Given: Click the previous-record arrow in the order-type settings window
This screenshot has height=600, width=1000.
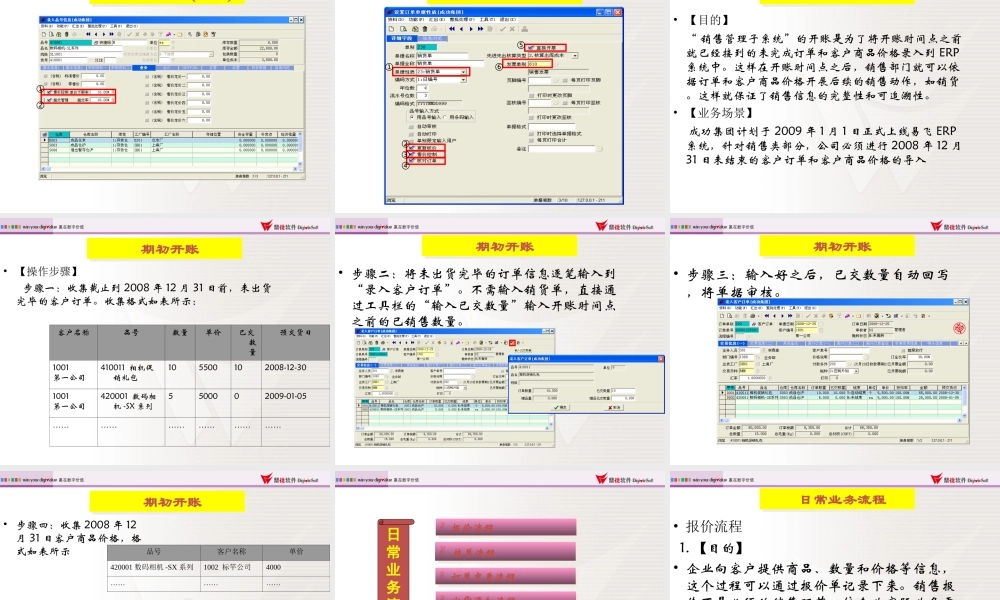Looking at the screenshot, I should (x=462, y=29).
